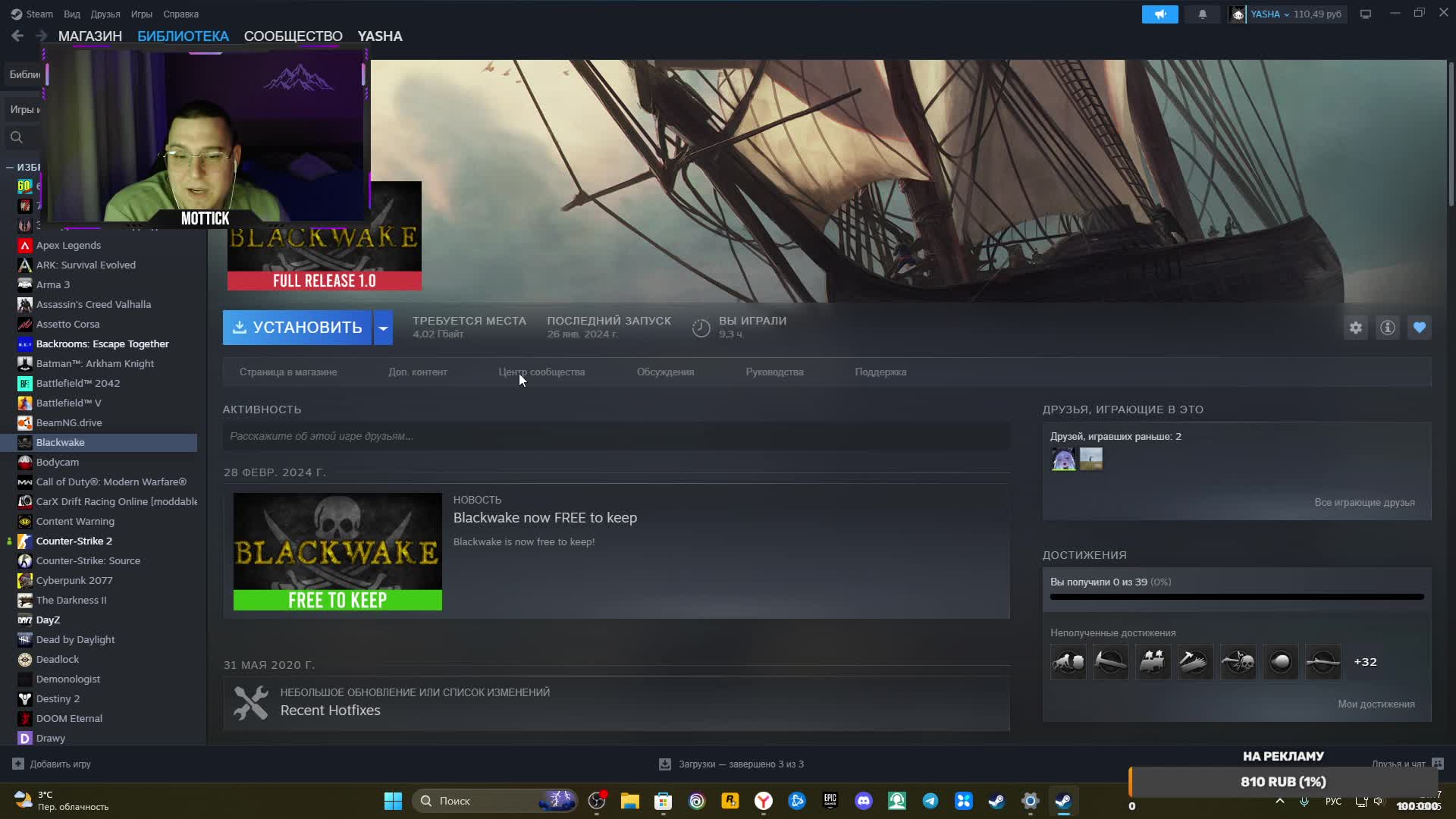Open Blackwake info icon

tap(1387, 328)
